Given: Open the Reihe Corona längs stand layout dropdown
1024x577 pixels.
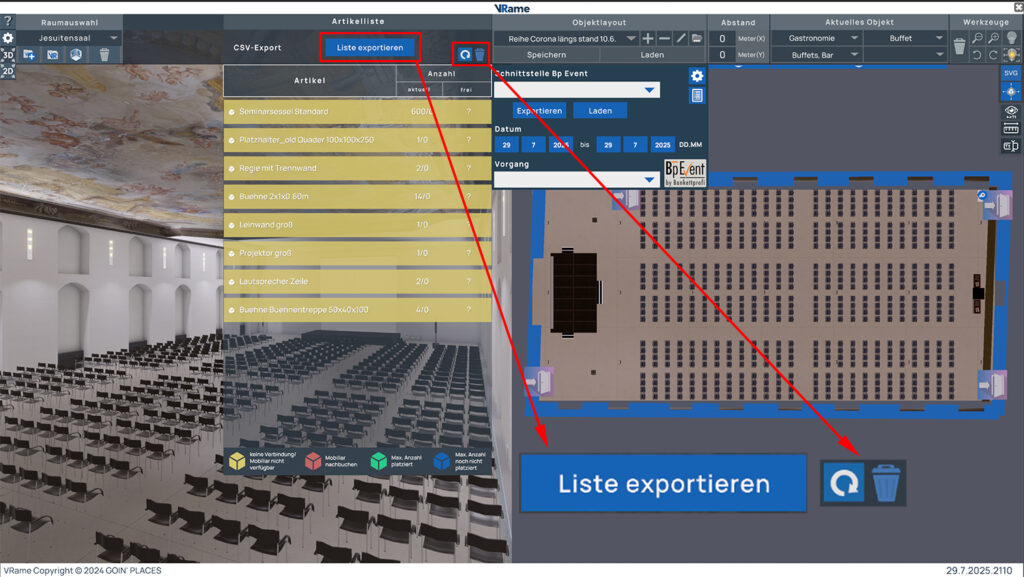Looking at the screenshot, I should point(566,39).
